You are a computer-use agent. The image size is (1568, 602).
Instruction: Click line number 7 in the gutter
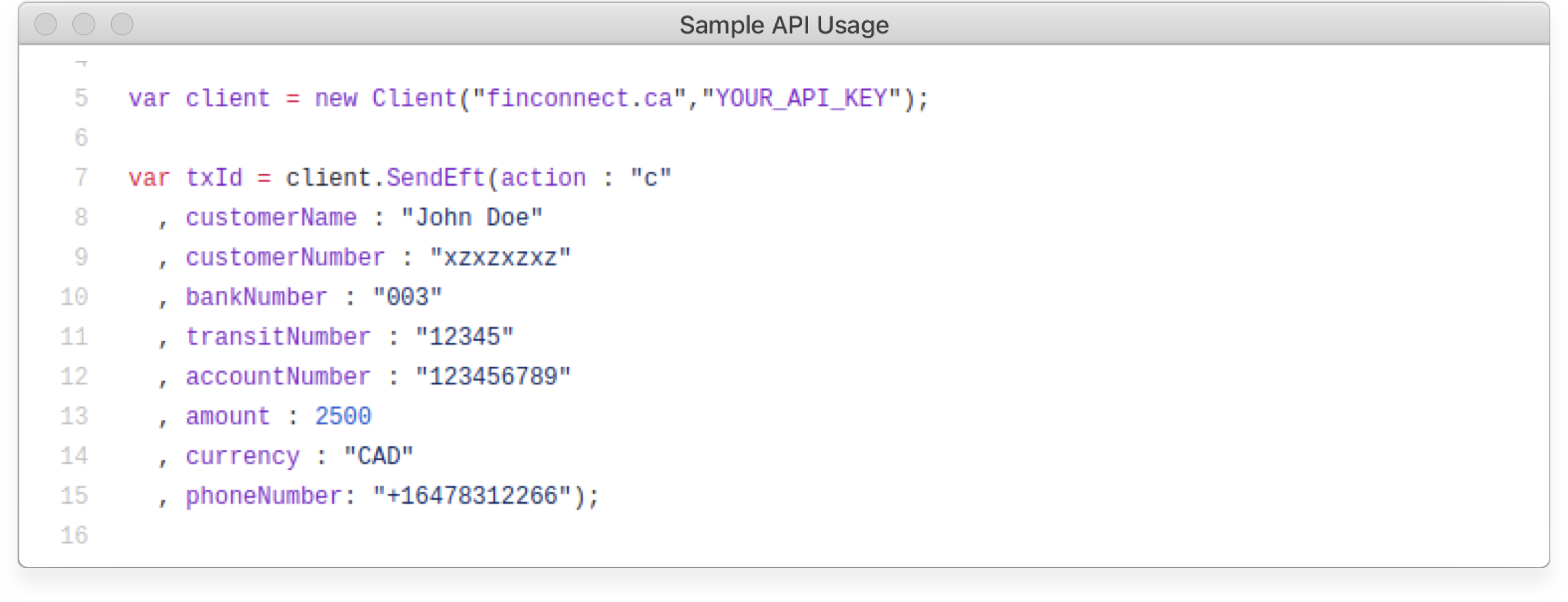[x=81, y=178]
